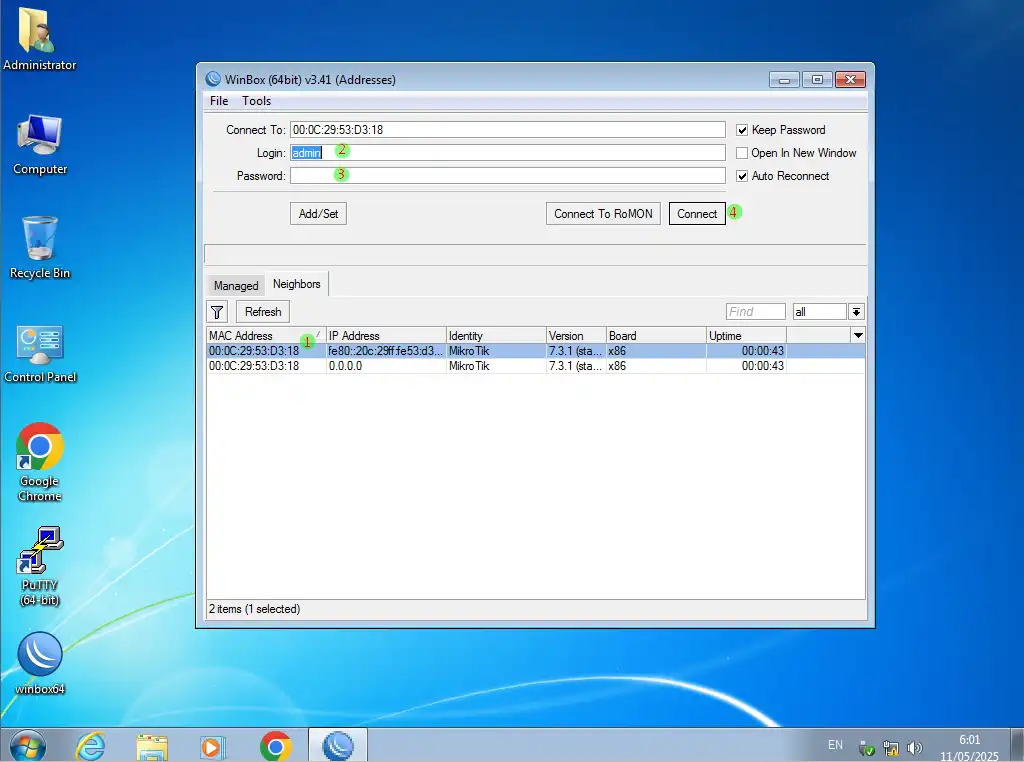Toggle the Auto Reconnect checkbox

742,176
